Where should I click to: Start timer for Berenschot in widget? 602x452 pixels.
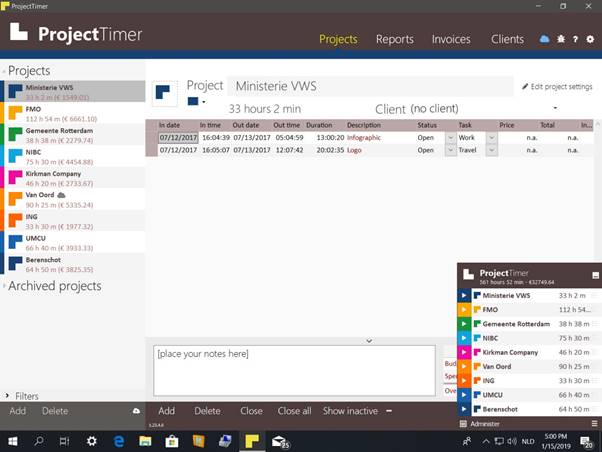tap(464, 409)
